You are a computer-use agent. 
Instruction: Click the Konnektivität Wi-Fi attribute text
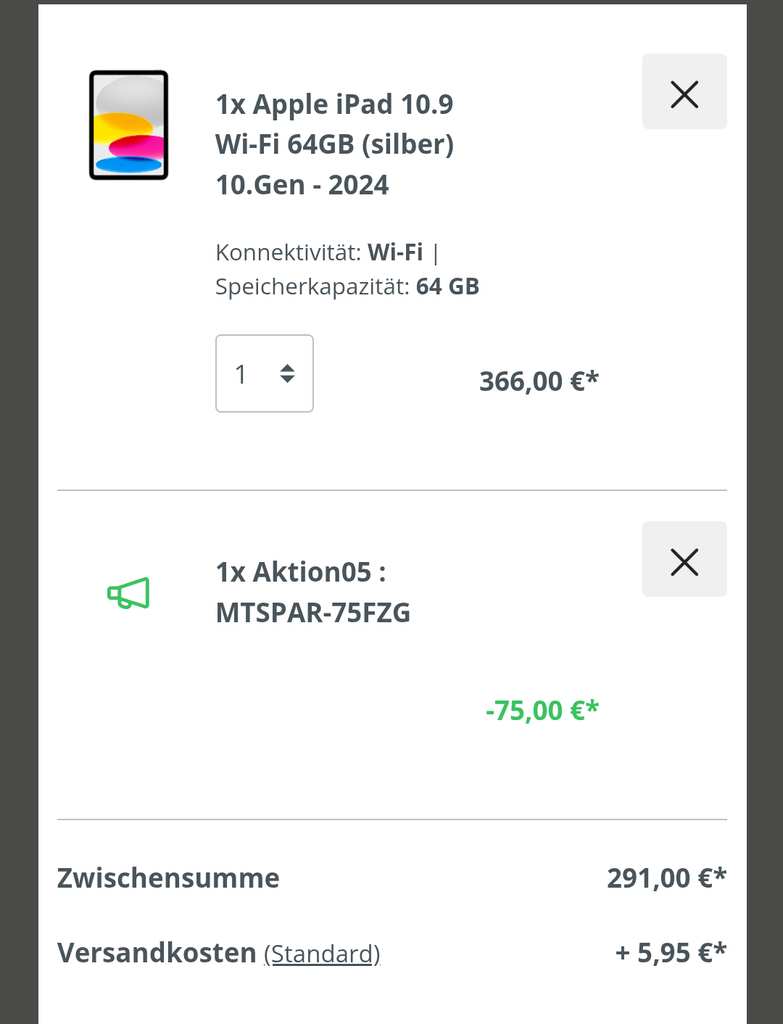tap(327, 252)
